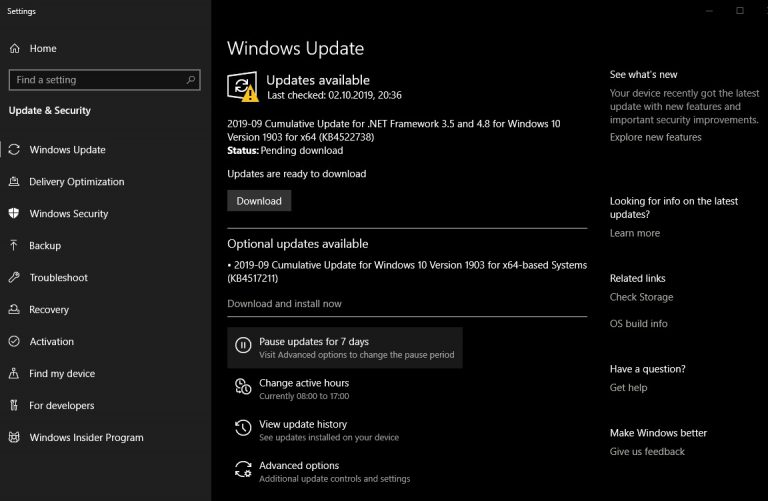Click the Optional updates available heading
Screen dimensions: 768x501
(298, 243)
